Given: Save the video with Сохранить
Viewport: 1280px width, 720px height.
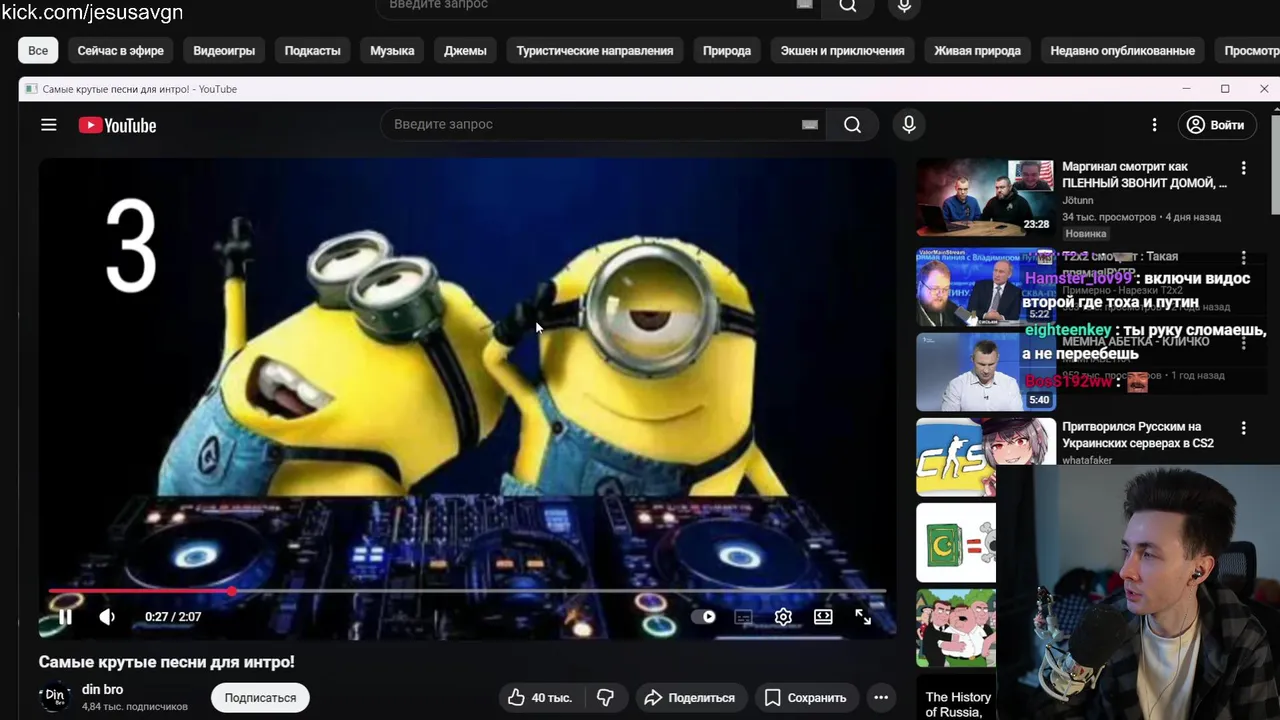Looking at the screenshot, I should [x=806, y=697].
